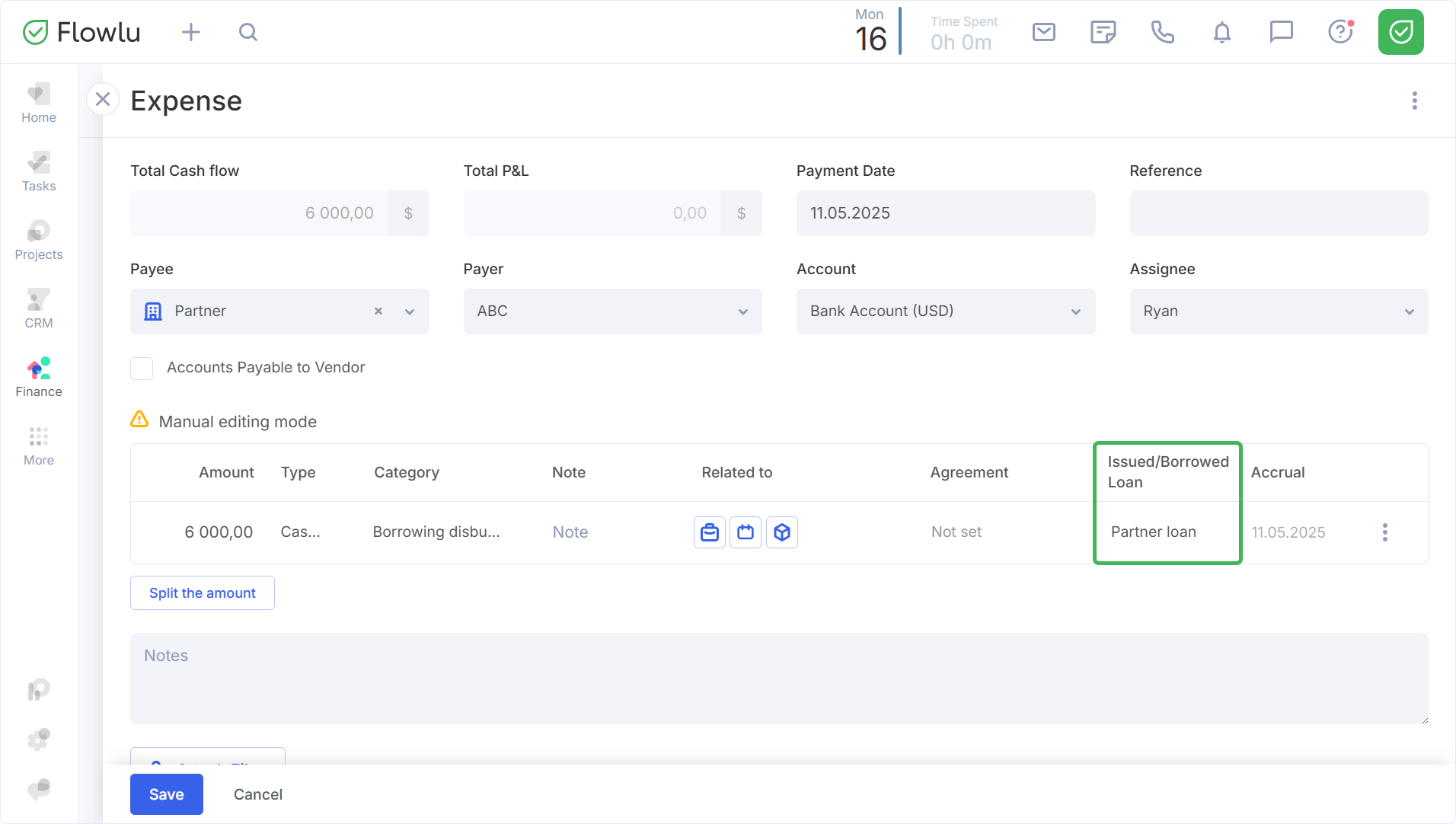
Task: Close the Expense panel
Action: pos(103,100)
